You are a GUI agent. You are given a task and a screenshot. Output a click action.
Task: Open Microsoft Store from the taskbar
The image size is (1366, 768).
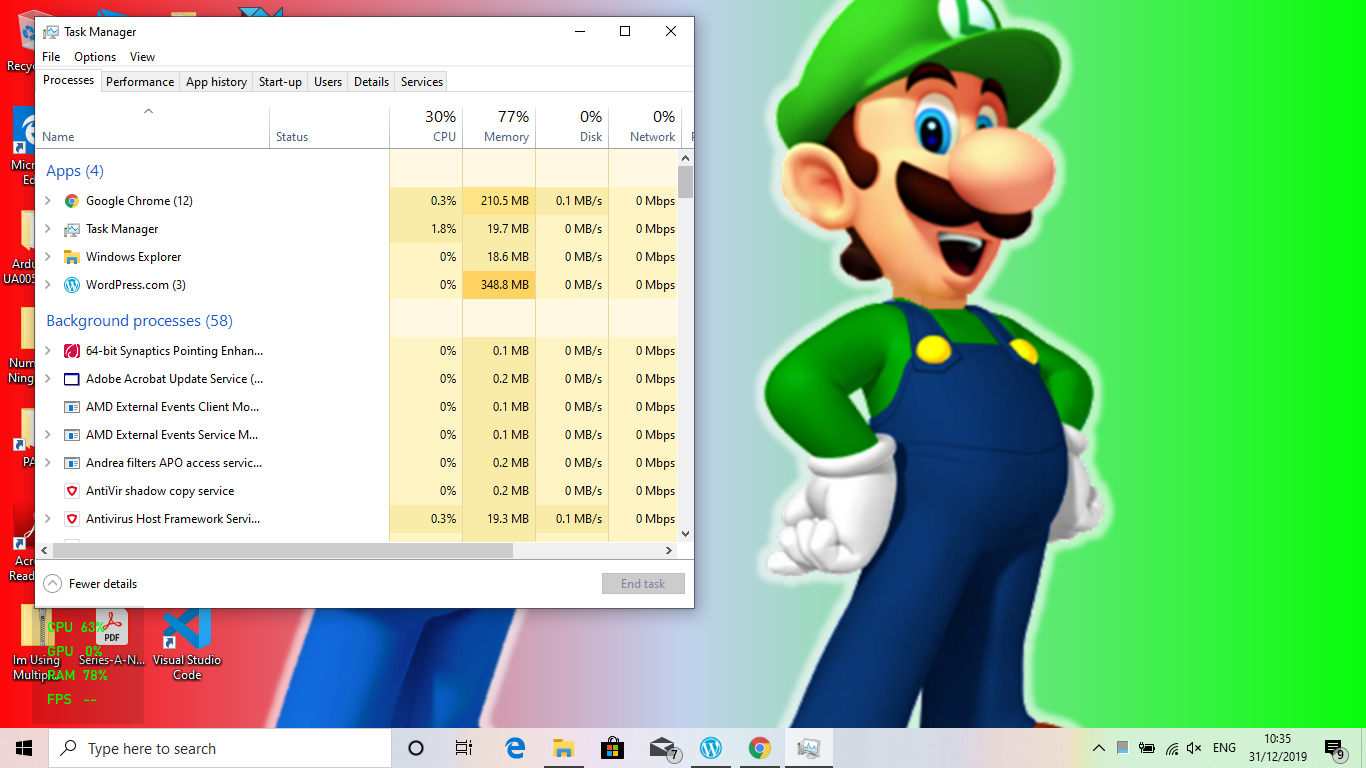(x=612, y=748)
